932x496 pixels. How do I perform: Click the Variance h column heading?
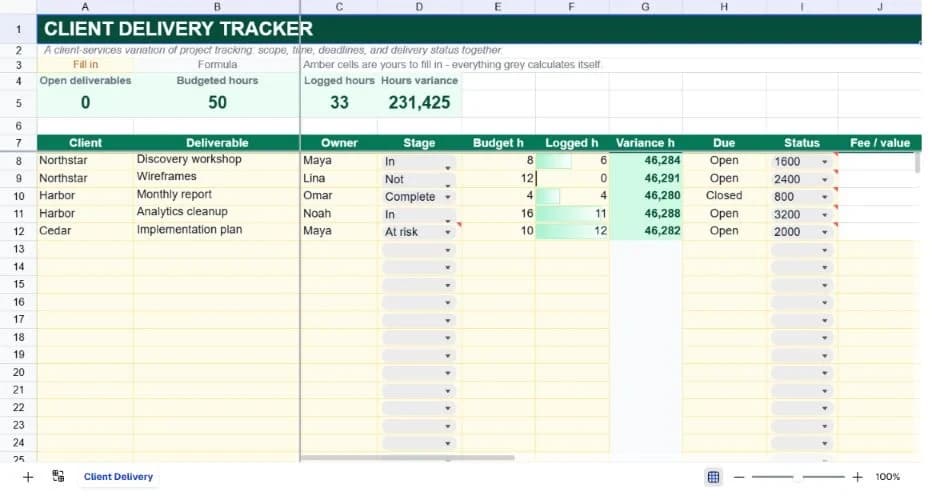tap(646, 143)
